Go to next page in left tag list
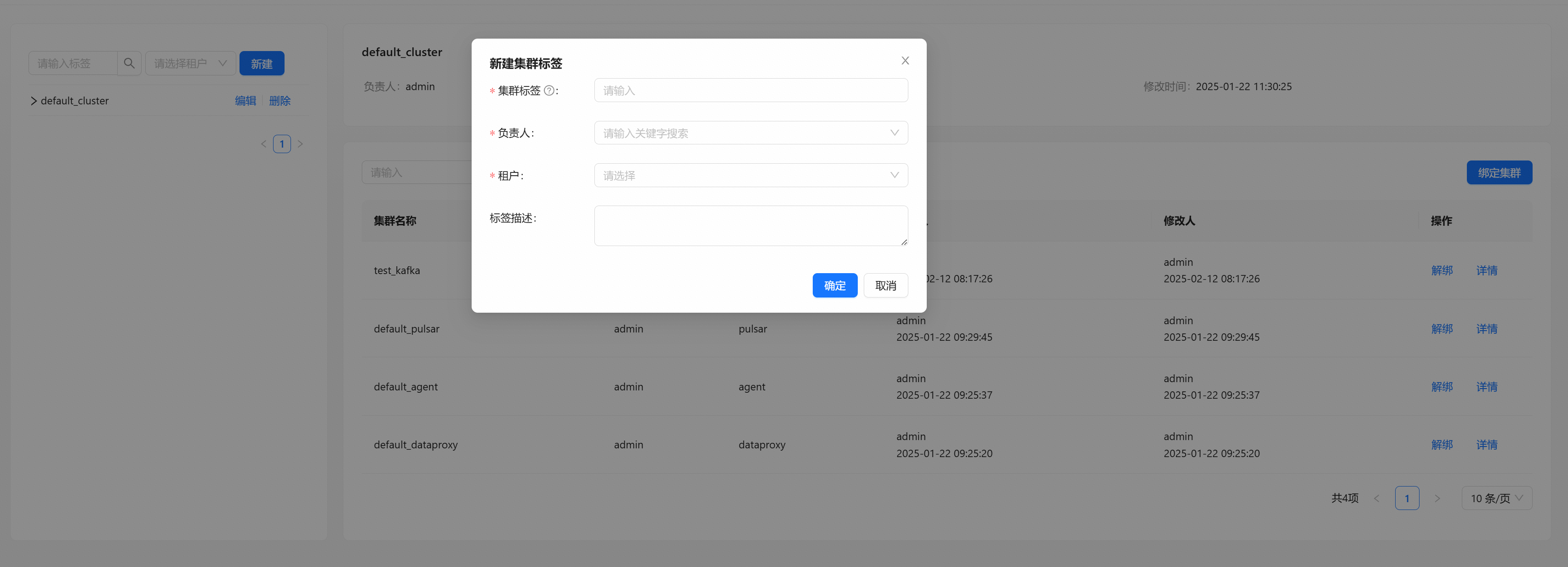The width and height of the screenshot is (1568, 567). point(300,144)
